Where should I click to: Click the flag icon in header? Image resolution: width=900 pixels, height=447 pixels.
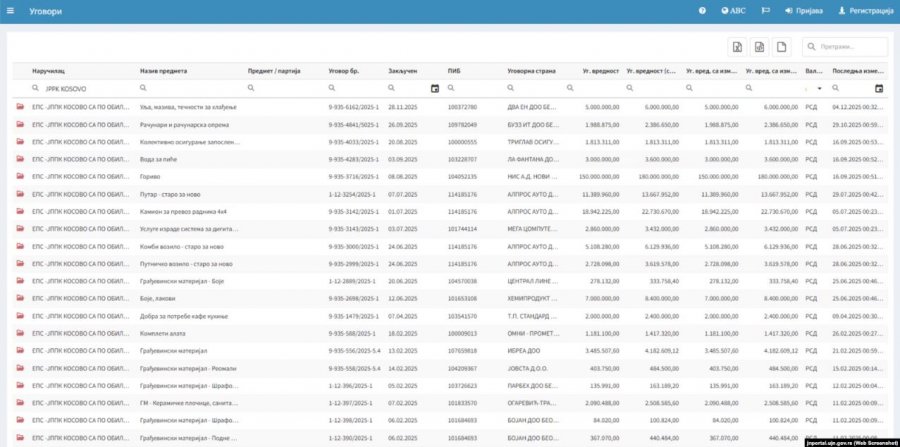[765, 10]
